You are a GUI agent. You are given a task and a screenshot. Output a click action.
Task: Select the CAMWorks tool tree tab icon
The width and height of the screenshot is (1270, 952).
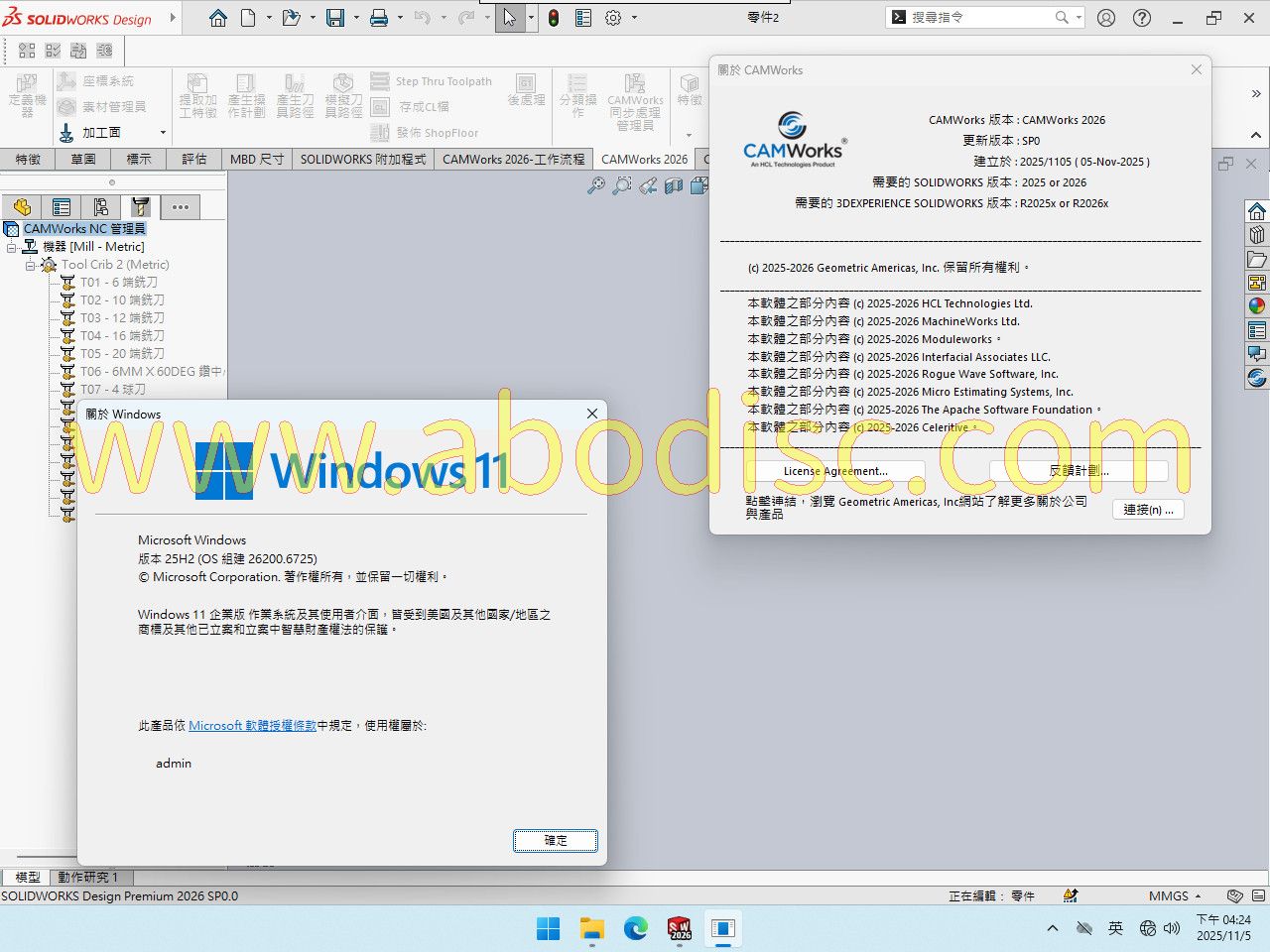pyautogui.click(x=140, y=206)
